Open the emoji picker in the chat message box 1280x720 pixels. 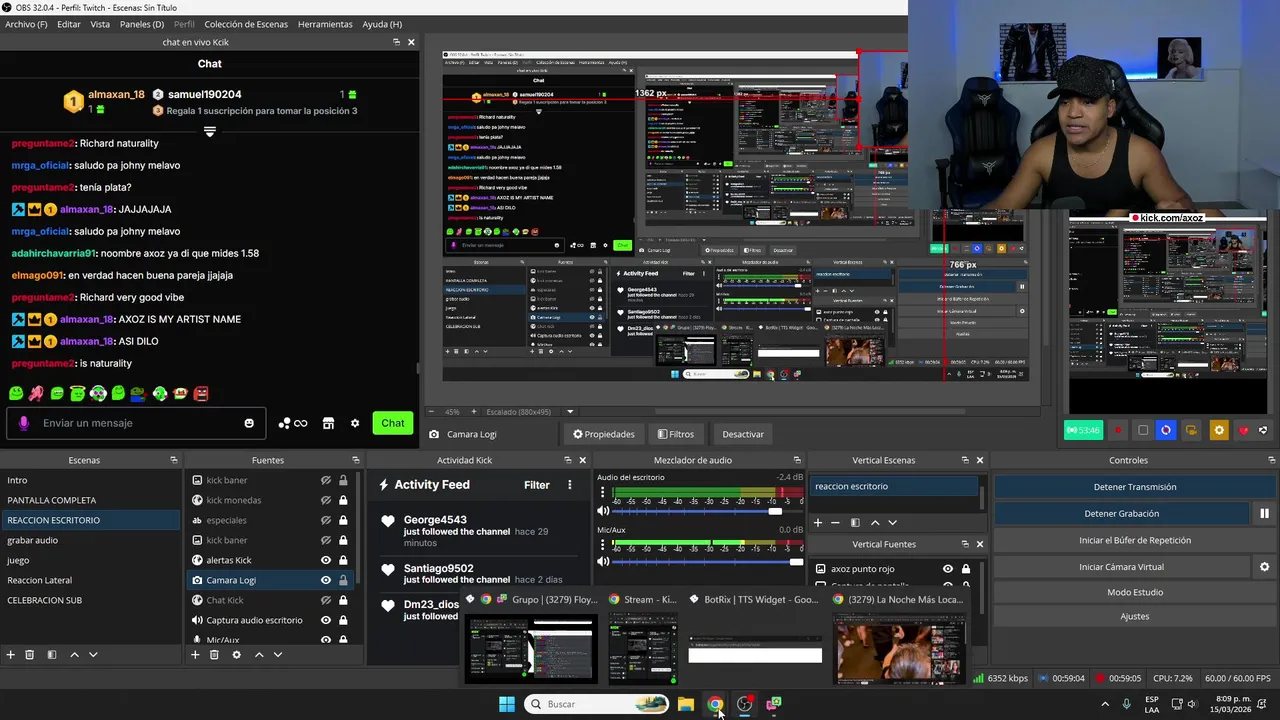tap(249, 423)
